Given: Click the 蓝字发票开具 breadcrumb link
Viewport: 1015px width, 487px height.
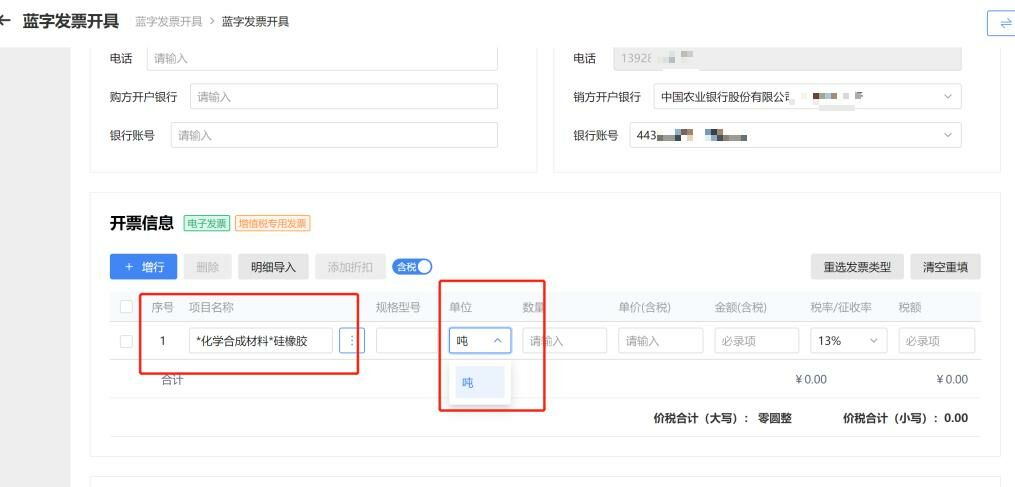Looking at the screenshot, I should [x=168, y=22].
